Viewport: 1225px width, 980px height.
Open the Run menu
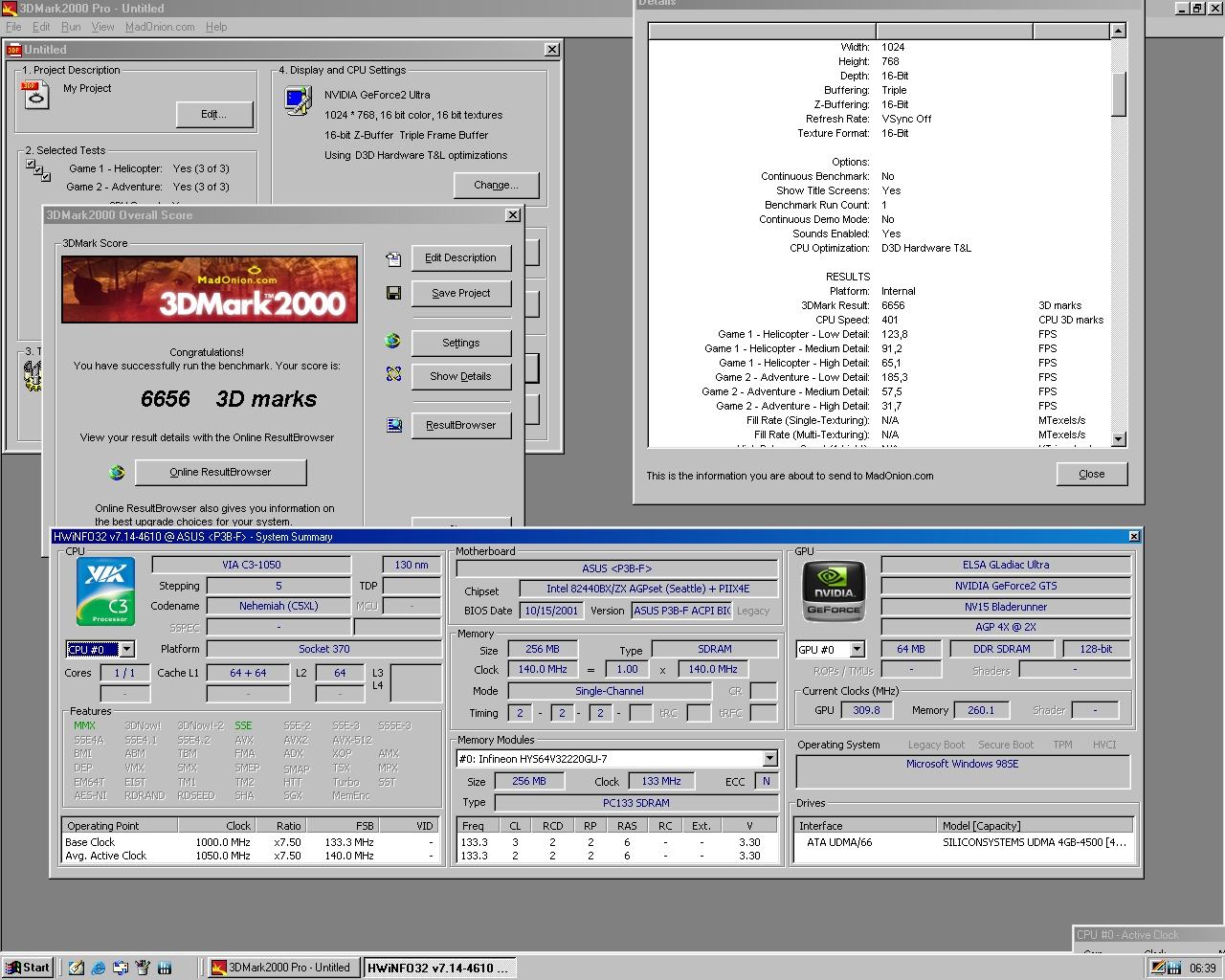(x=71, y=27)
